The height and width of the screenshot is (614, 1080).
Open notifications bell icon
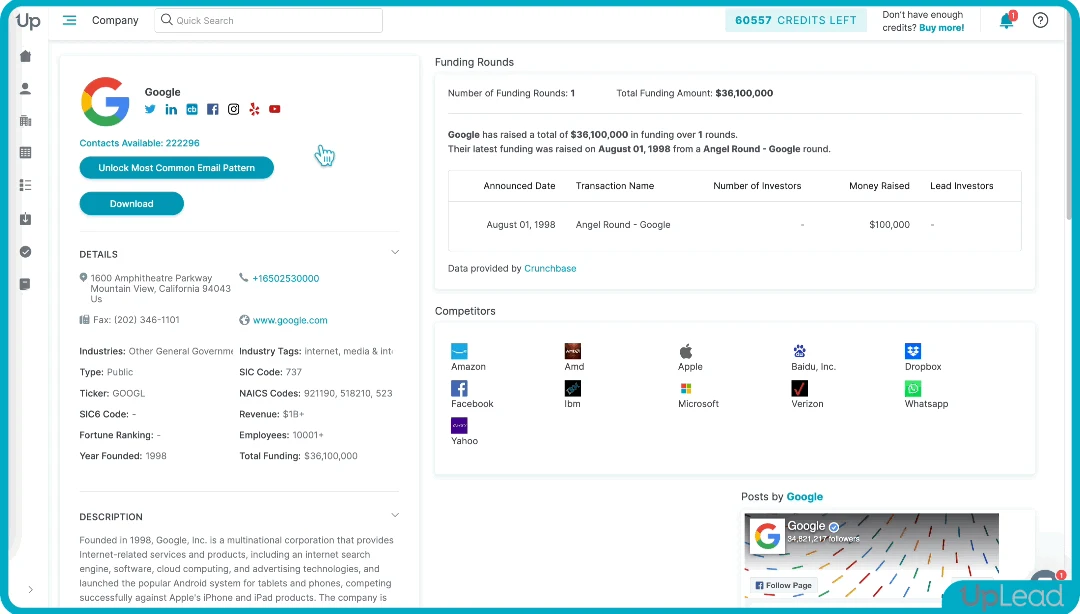pyautogui.click(x=1007, y=20)
